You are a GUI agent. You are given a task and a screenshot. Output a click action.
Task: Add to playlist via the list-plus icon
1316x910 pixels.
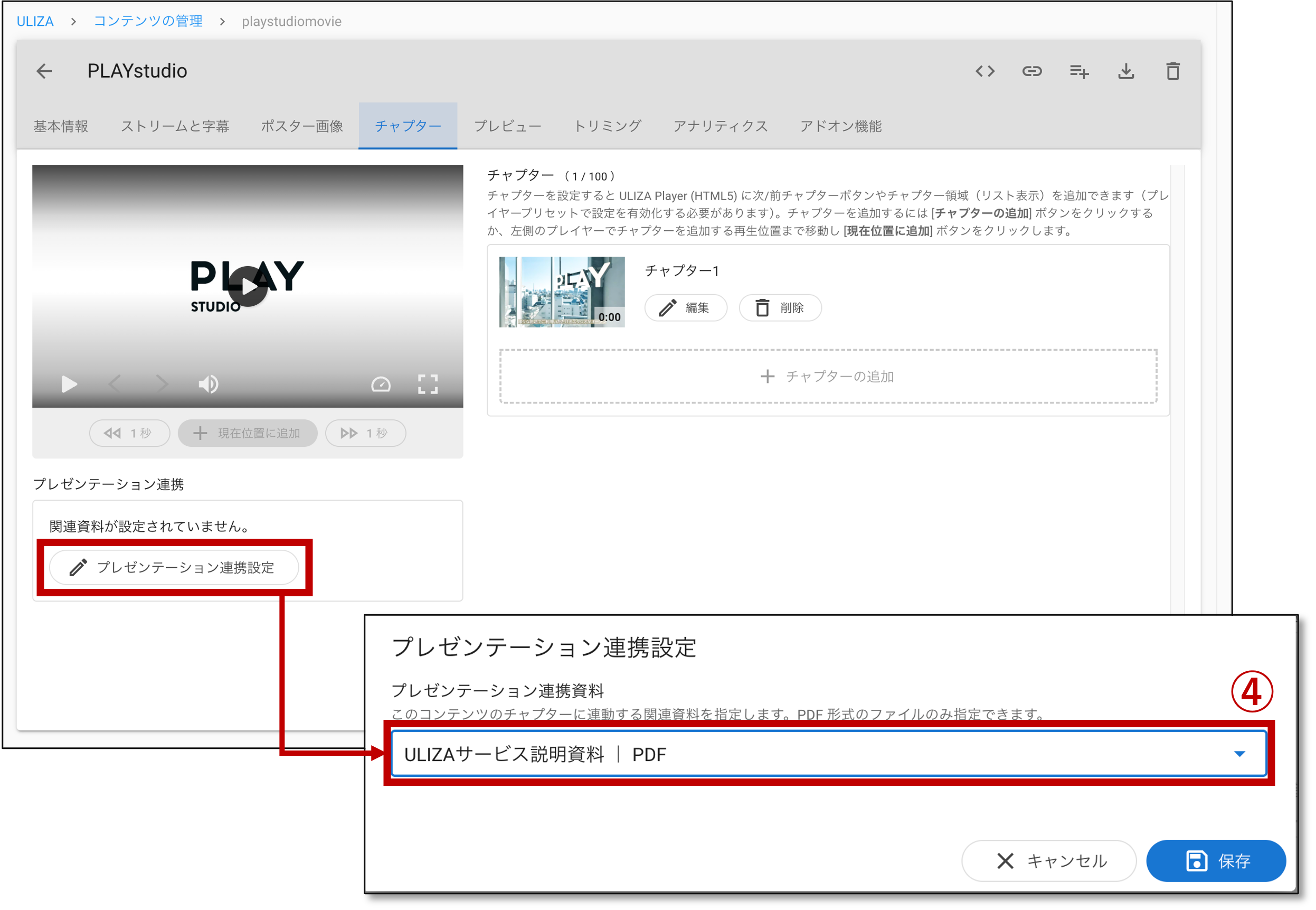click(x=1080, y=71)
